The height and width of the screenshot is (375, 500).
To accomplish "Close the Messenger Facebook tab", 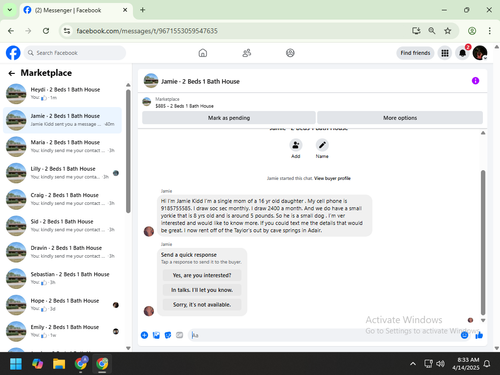I will [x=125, y=10].
